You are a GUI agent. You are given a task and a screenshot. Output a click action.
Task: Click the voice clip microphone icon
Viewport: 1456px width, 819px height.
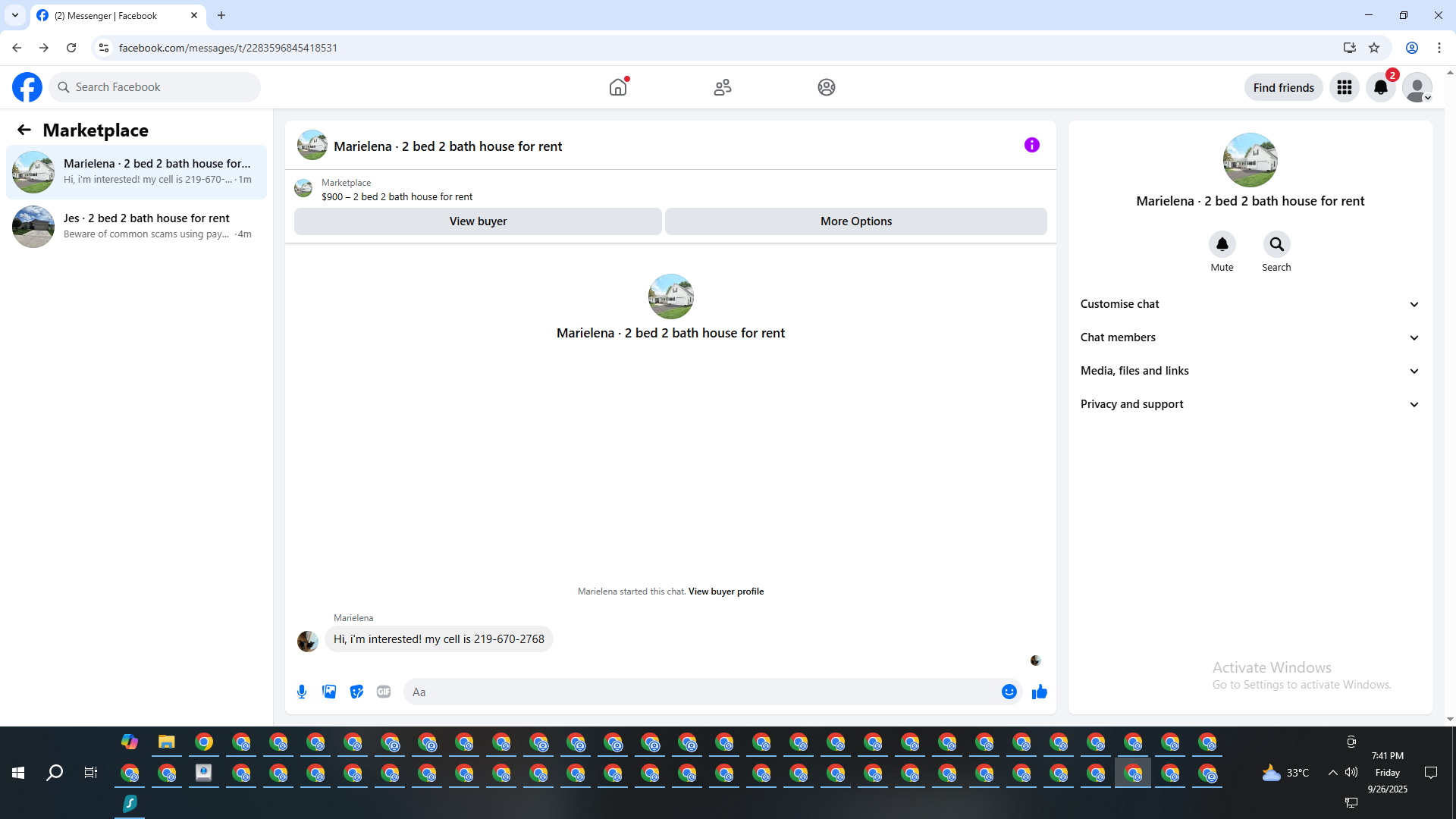[x=302, y=692]
